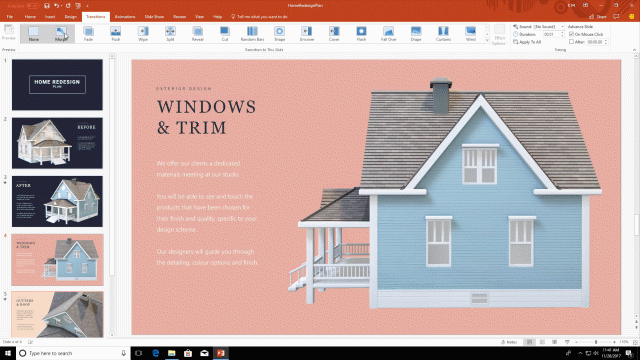Open the Sound dropdown
Screen dimensions: 640x360
(562, 27)
